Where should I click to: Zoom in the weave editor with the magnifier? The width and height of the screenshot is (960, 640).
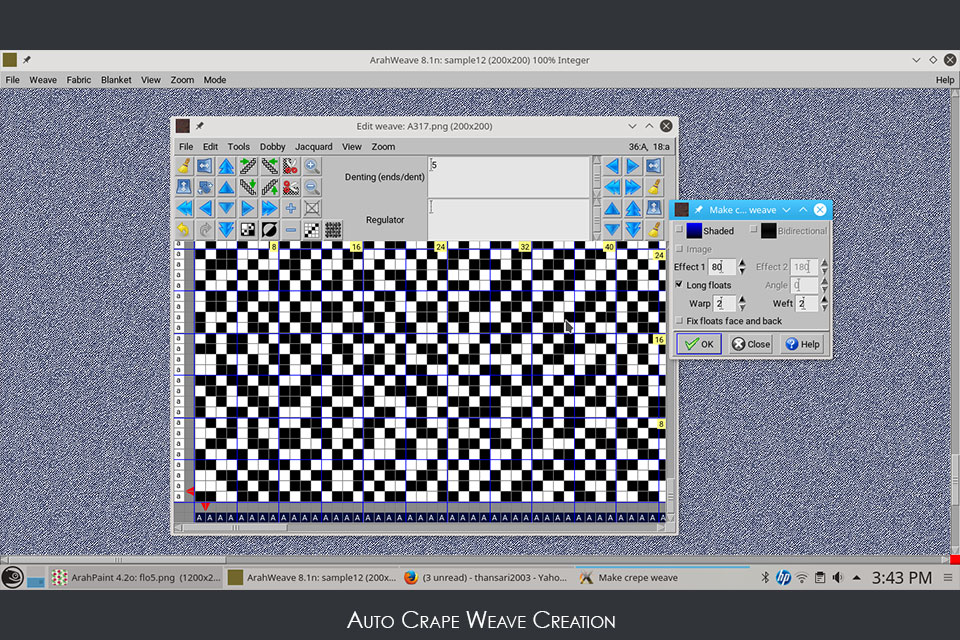pos(312,166)
